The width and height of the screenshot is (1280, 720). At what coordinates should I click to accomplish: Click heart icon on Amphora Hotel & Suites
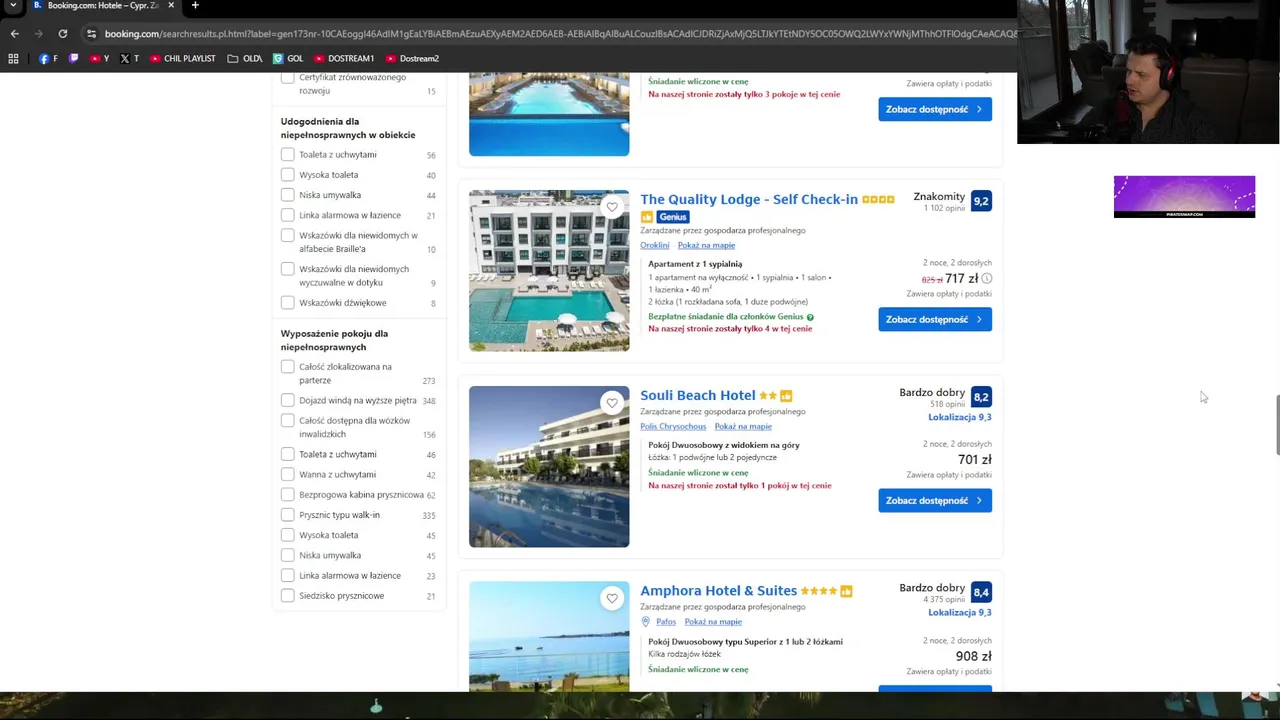pos(612,598)
